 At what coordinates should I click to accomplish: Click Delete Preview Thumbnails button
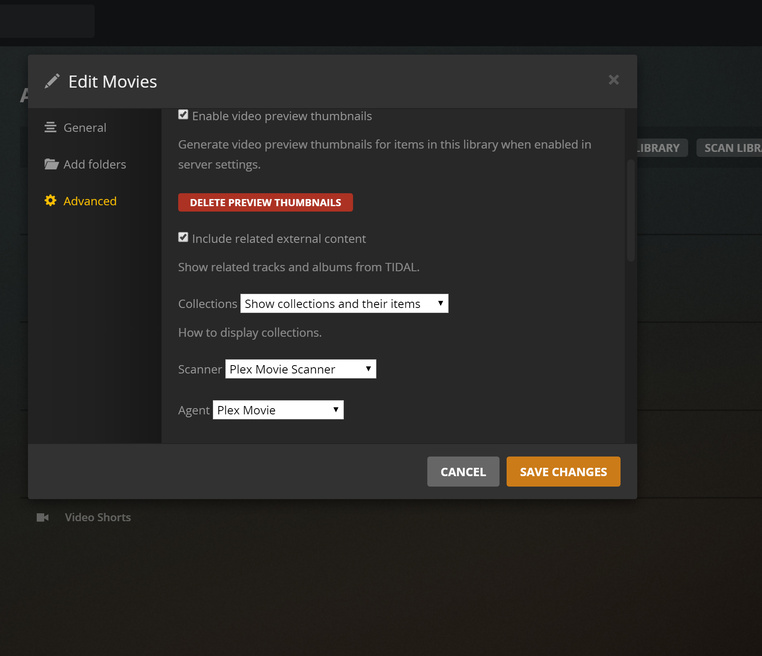(265, 202)
